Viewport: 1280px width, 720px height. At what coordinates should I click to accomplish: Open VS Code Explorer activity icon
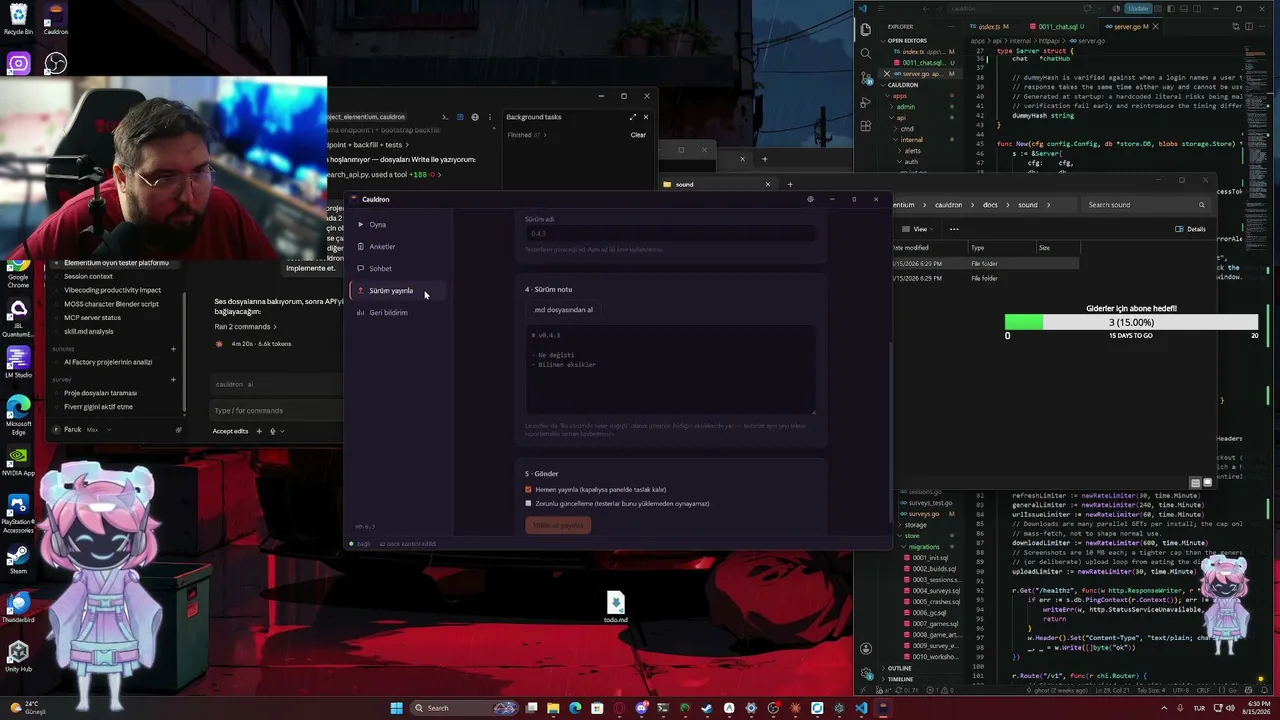(866, 29)
